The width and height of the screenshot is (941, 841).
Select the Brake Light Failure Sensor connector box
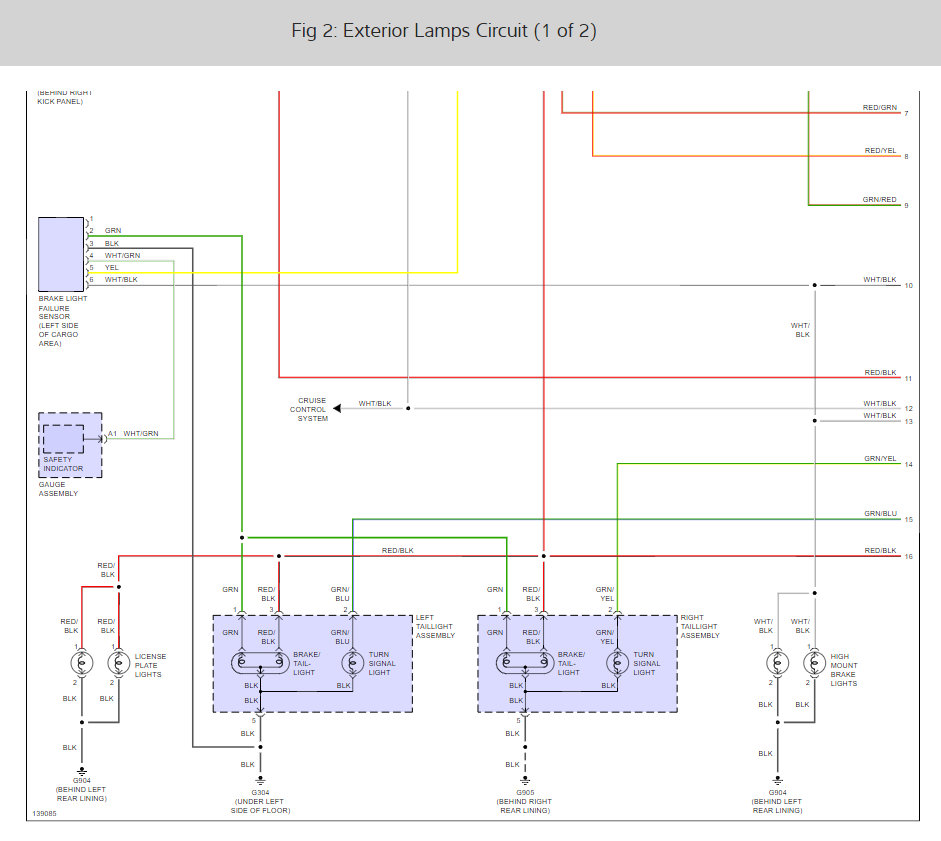[x=61, y=254]
